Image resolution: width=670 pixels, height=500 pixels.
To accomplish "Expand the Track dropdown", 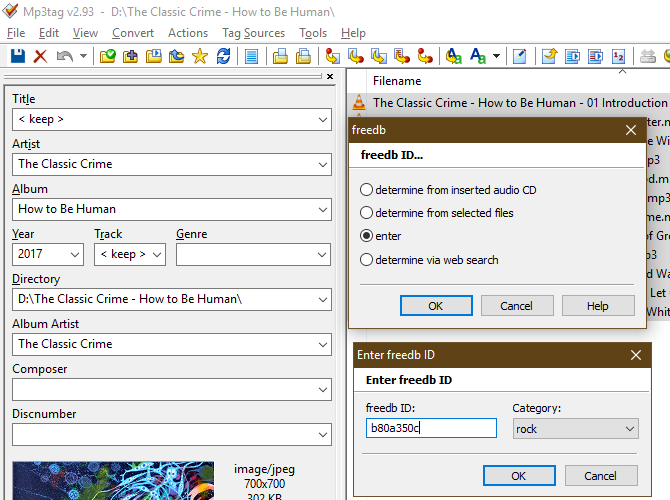I will click(157, 255).
